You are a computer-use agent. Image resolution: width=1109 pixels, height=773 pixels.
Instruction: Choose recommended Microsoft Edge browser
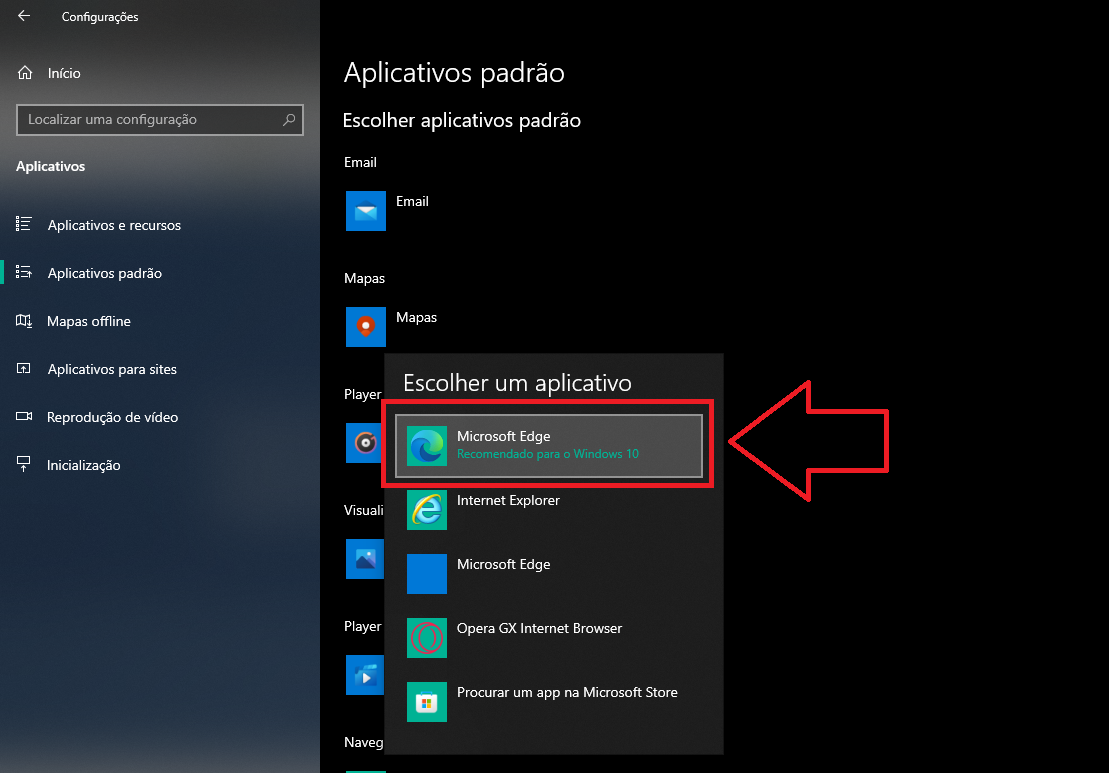548,445
